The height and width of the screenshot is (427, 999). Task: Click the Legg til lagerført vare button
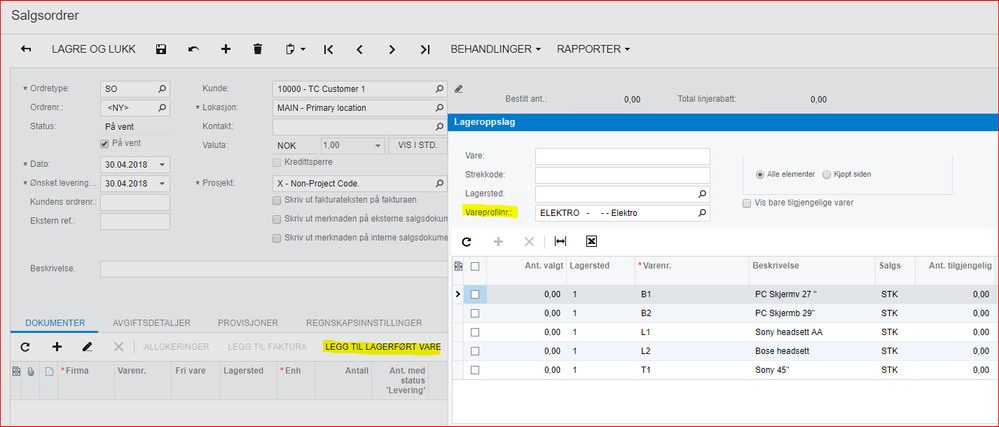click(x=381, y=346)
